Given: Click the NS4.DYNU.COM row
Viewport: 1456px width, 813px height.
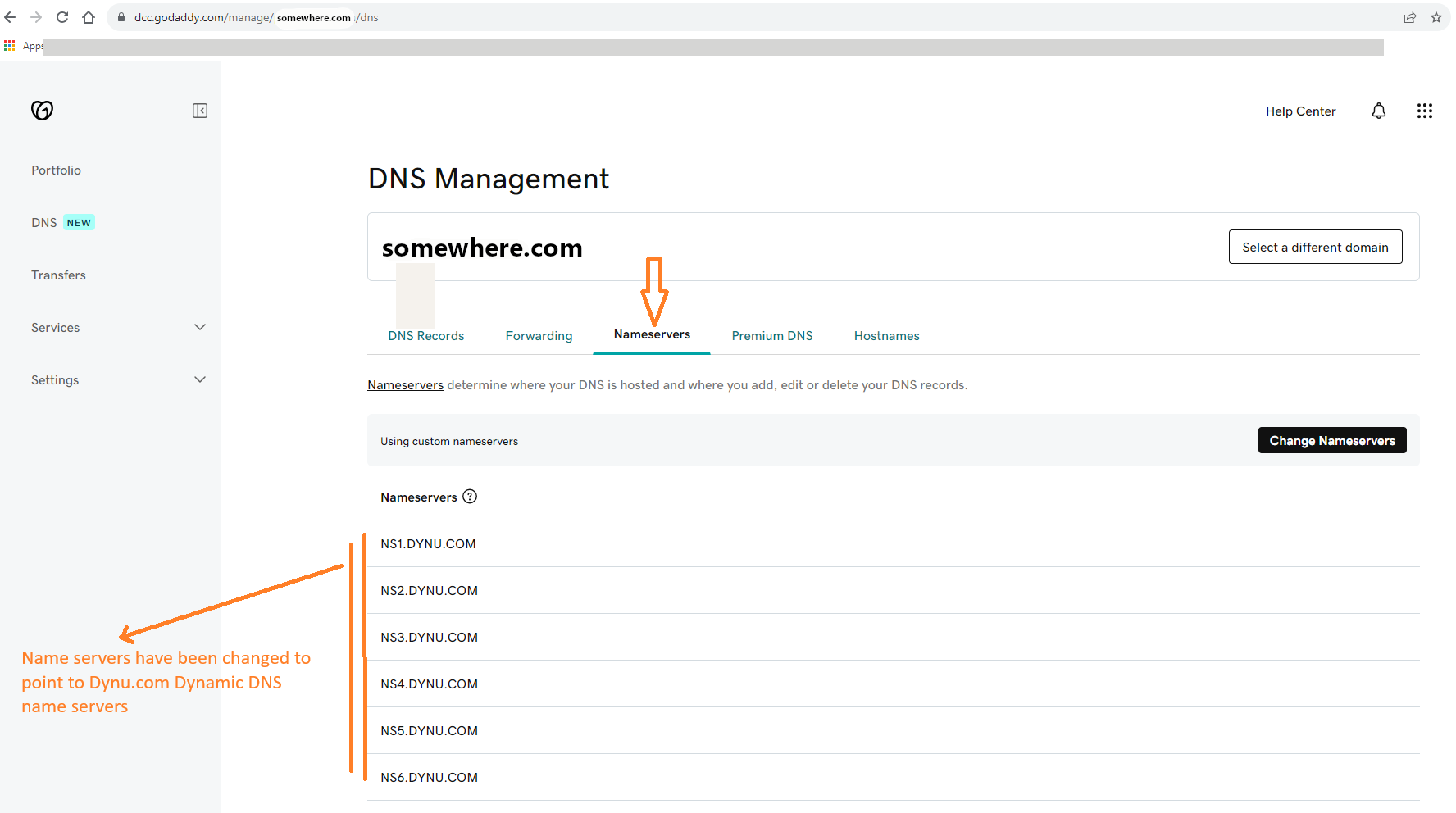Looking at the screenshot, I should pyautogui.click(x=894, y=684).
